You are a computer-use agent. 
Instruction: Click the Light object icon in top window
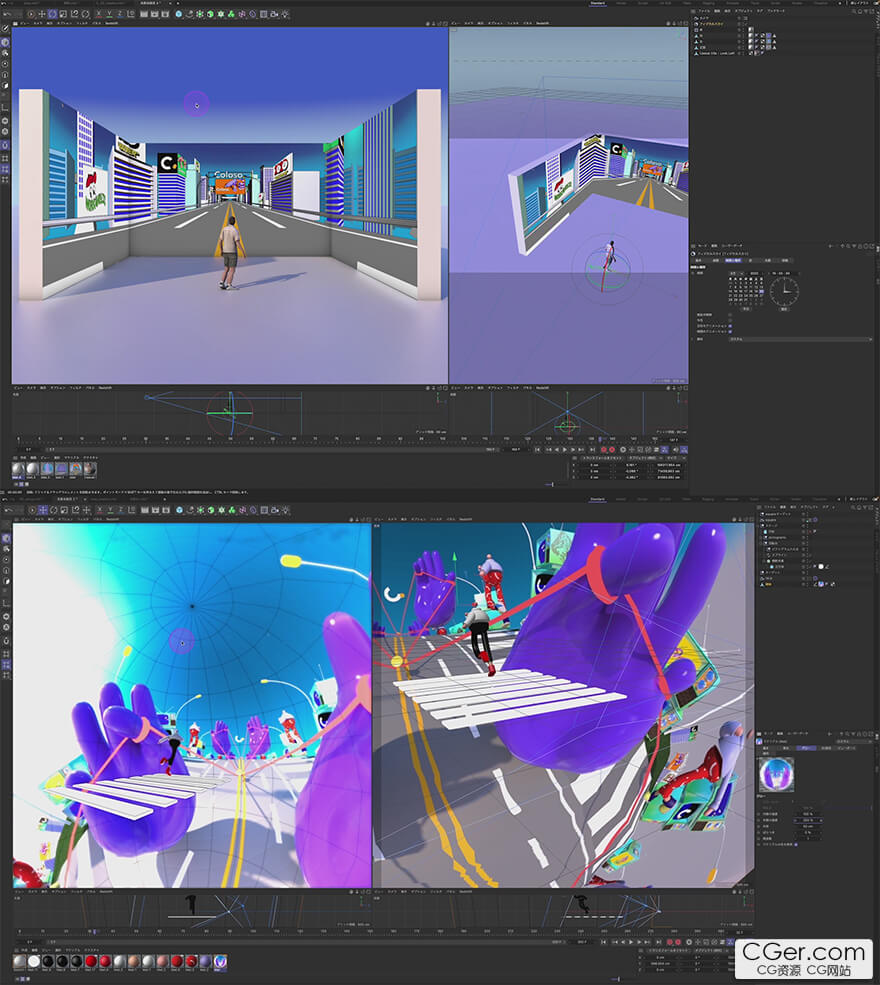tap(285, 14)
